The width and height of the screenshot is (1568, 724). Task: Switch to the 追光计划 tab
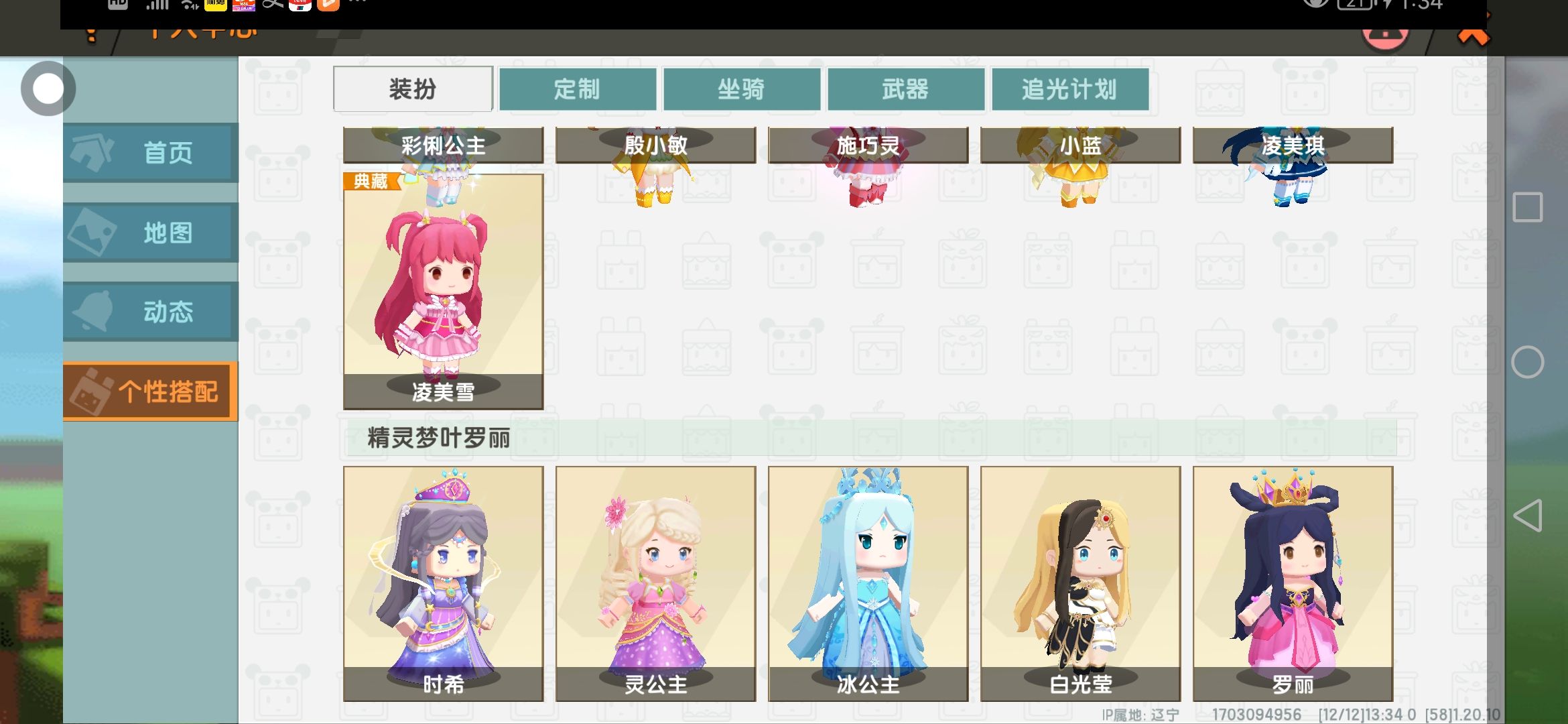(x=1070, y=88)
